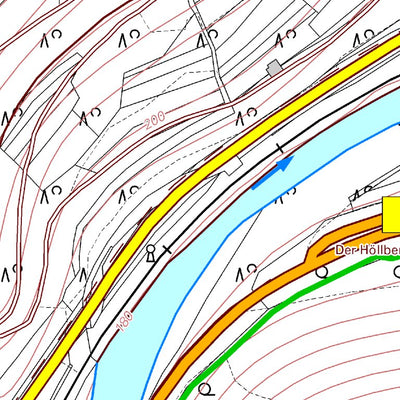This screenshot has height=400, width=400.
Task: Select the green hiking trail line
Action: (x=287, y=305)
